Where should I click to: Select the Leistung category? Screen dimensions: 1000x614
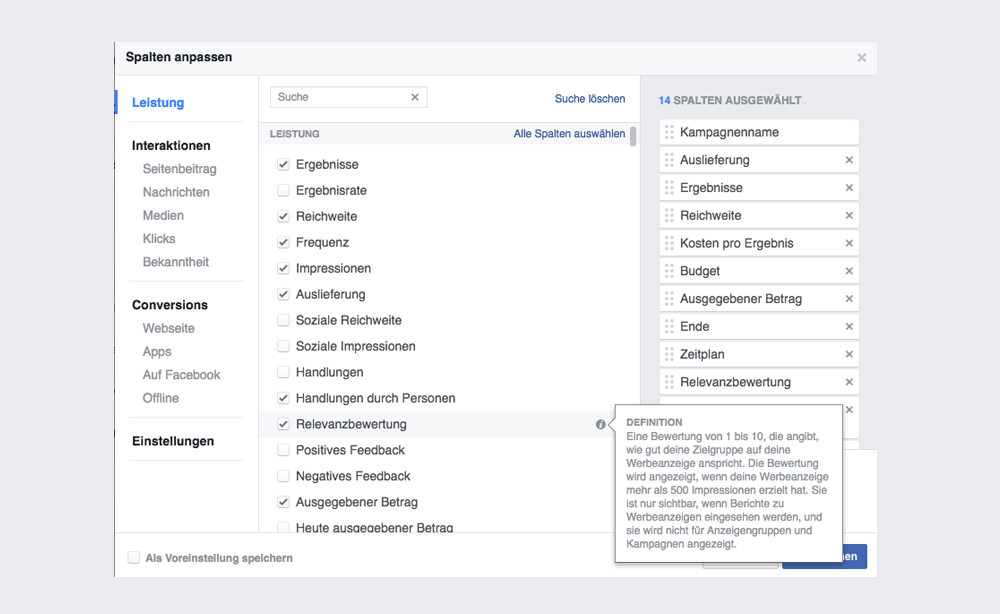pos(158,102)
